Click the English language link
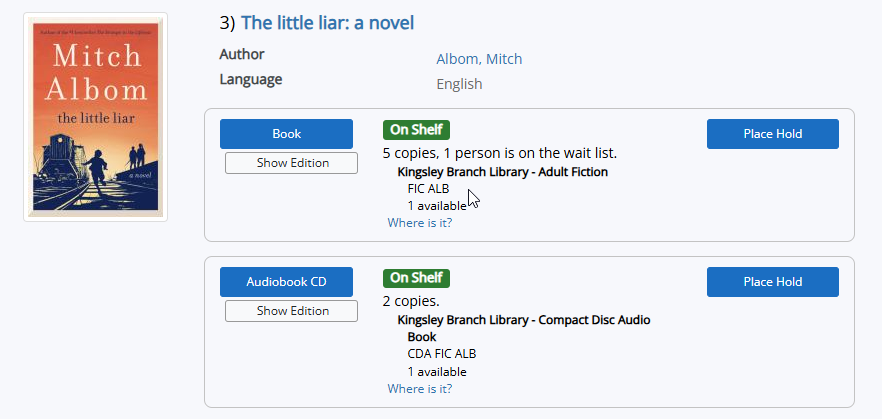Viewport: 882px width, 419px height. [459, 84]
